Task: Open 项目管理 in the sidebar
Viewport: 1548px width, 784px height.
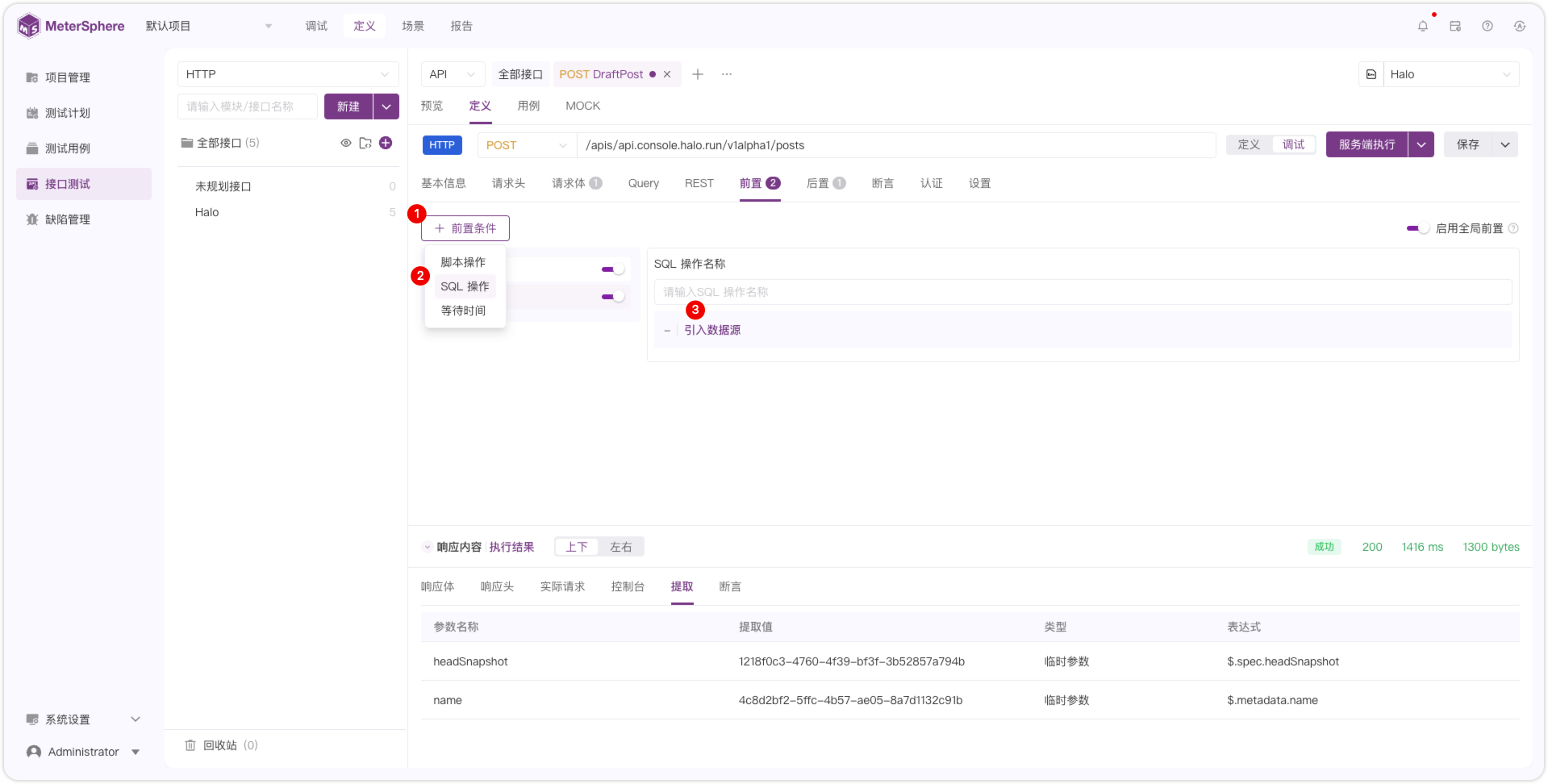Action: (x=68, y=77)
